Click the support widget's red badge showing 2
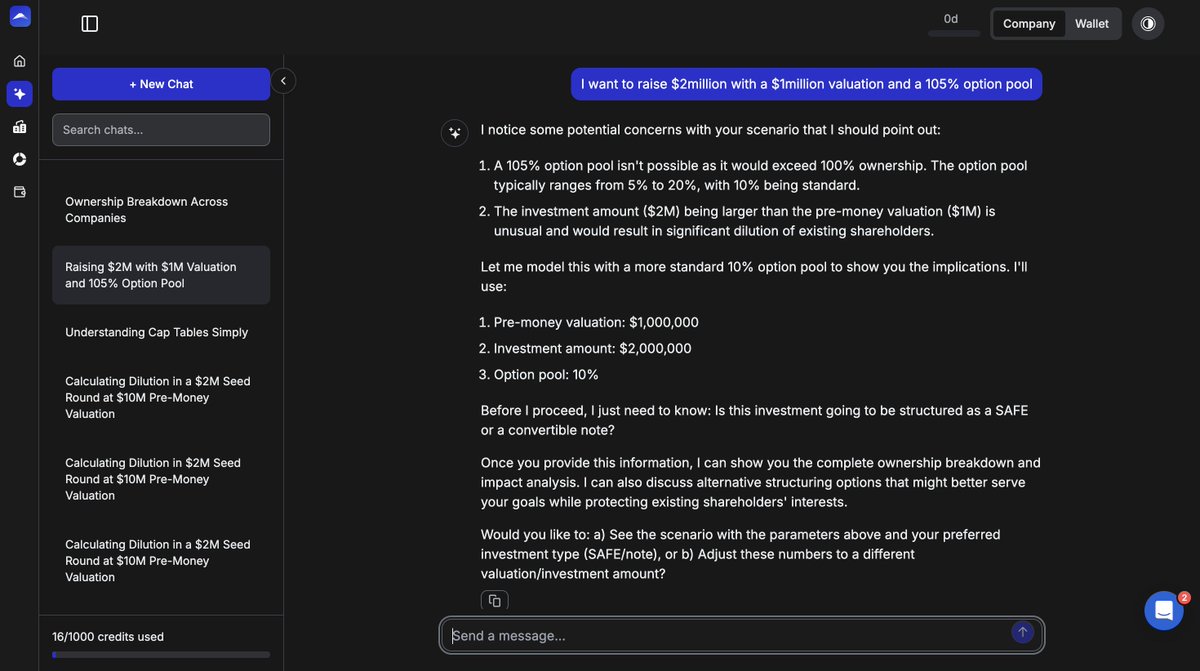The height and width of the screenshot is (671, 1200). pyautogui.click(x=1184, y=598)
